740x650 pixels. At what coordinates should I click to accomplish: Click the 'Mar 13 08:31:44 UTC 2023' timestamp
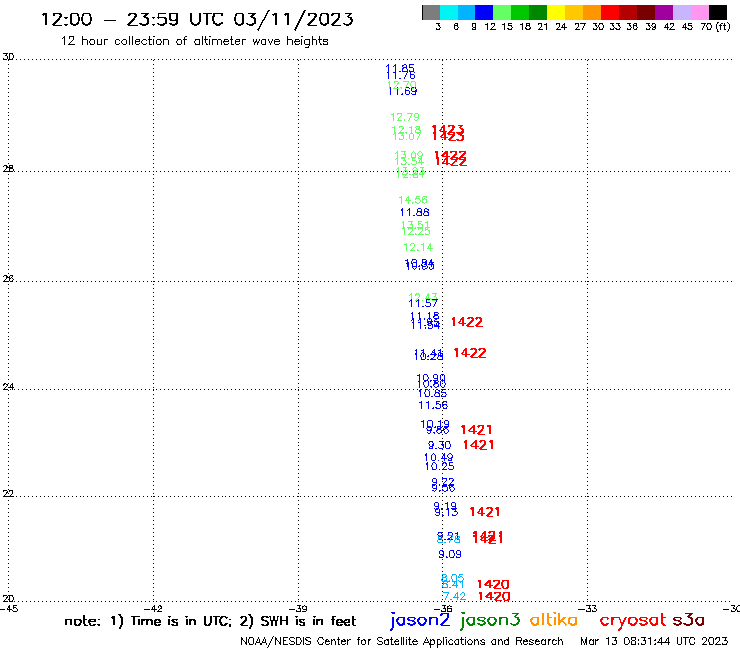(654, 641)
